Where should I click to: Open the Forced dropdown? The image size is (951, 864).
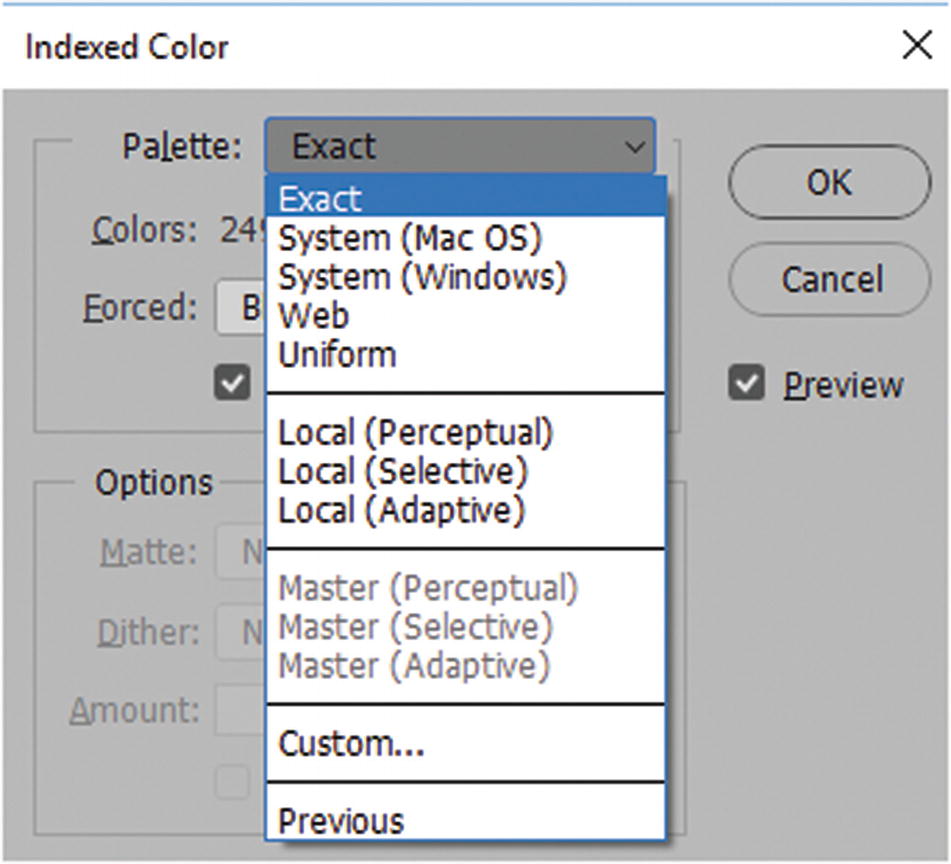coord(241,308)
